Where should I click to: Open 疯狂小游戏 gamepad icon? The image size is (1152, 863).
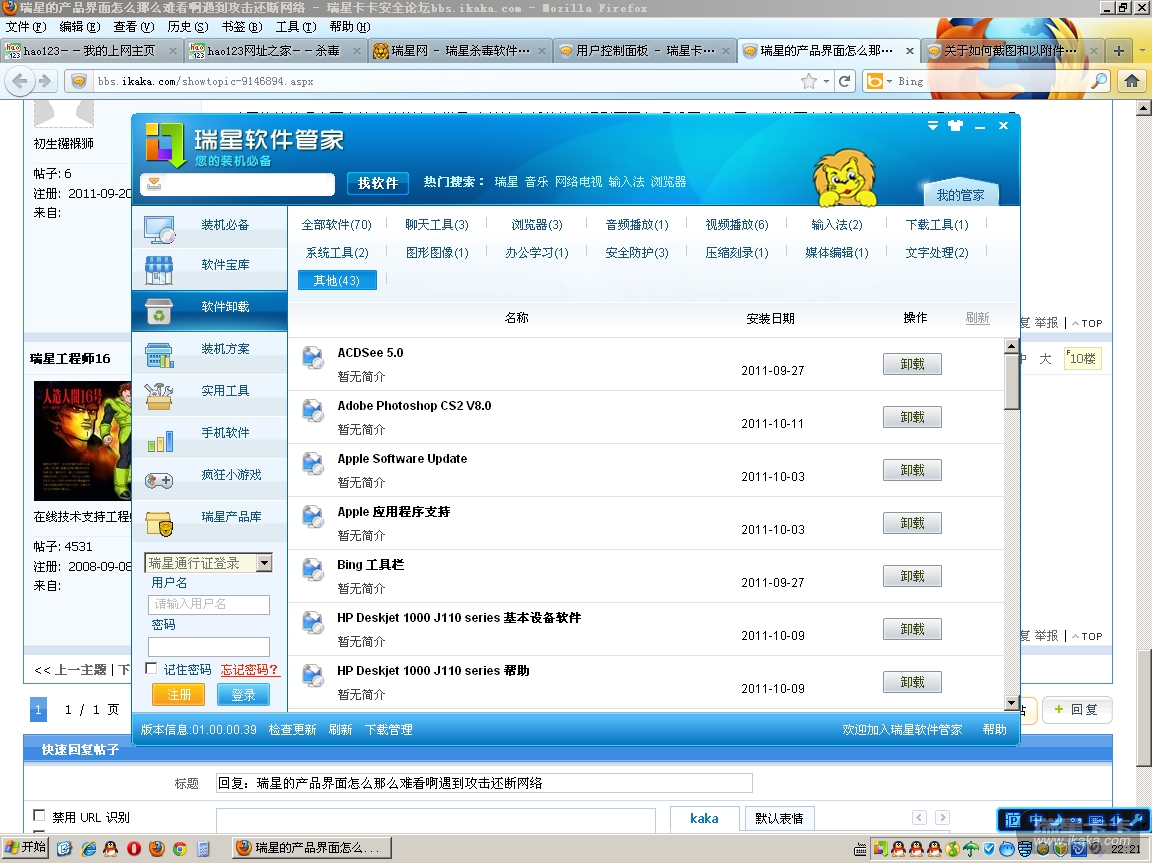(159, 480)
